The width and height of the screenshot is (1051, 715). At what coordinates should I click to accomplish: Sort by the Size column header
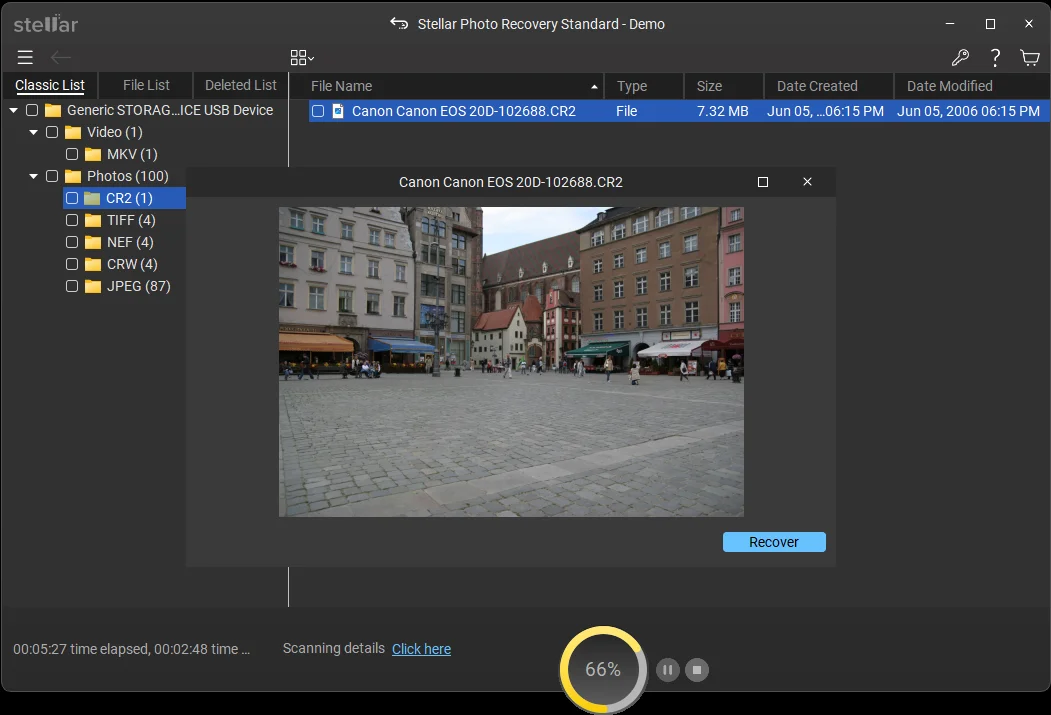724,86
